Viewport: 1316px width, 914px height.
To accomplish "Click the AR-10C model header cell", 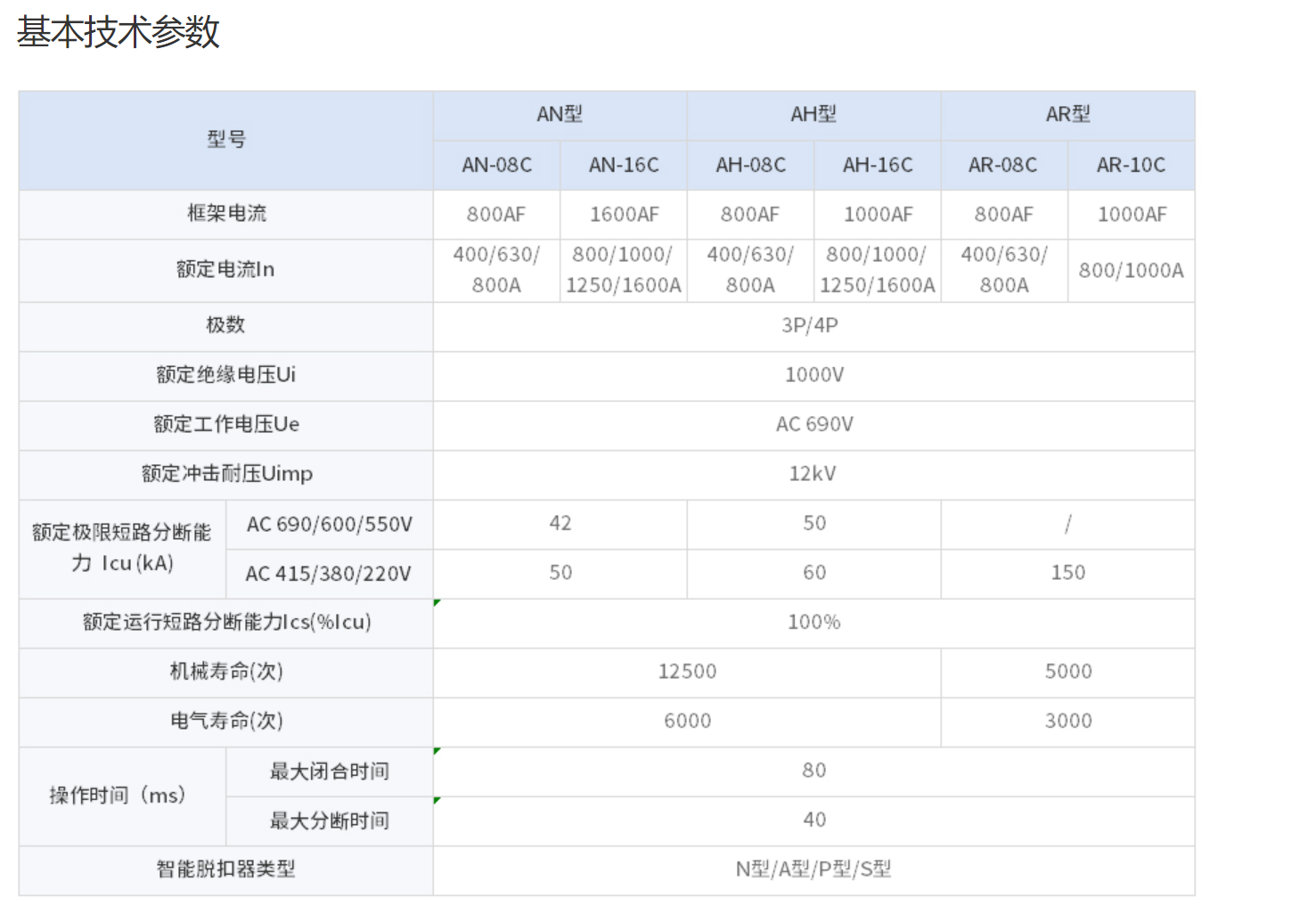I will point(1131,165).
